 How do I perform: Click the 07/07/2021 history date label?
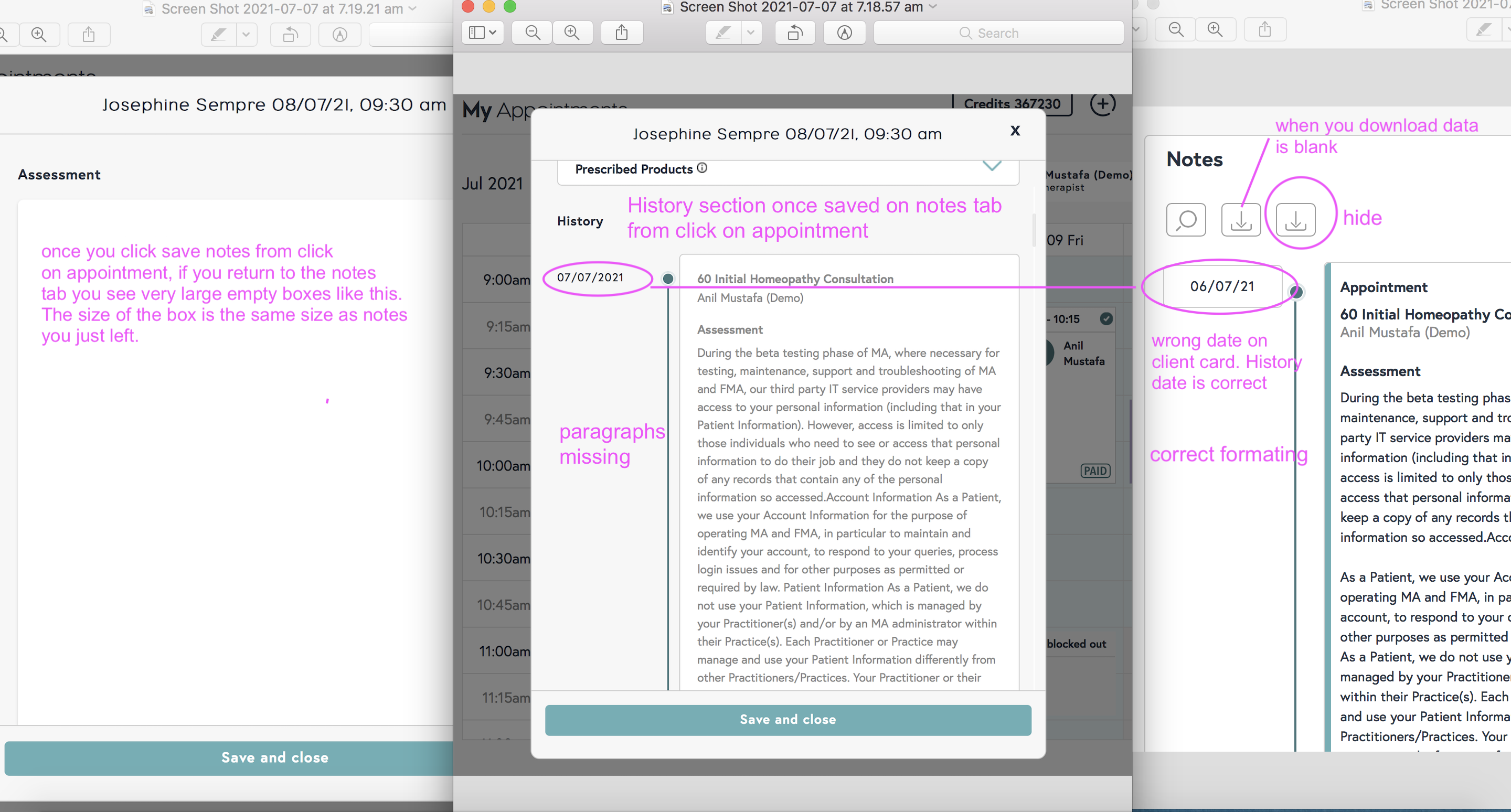[x=590, y=277]
